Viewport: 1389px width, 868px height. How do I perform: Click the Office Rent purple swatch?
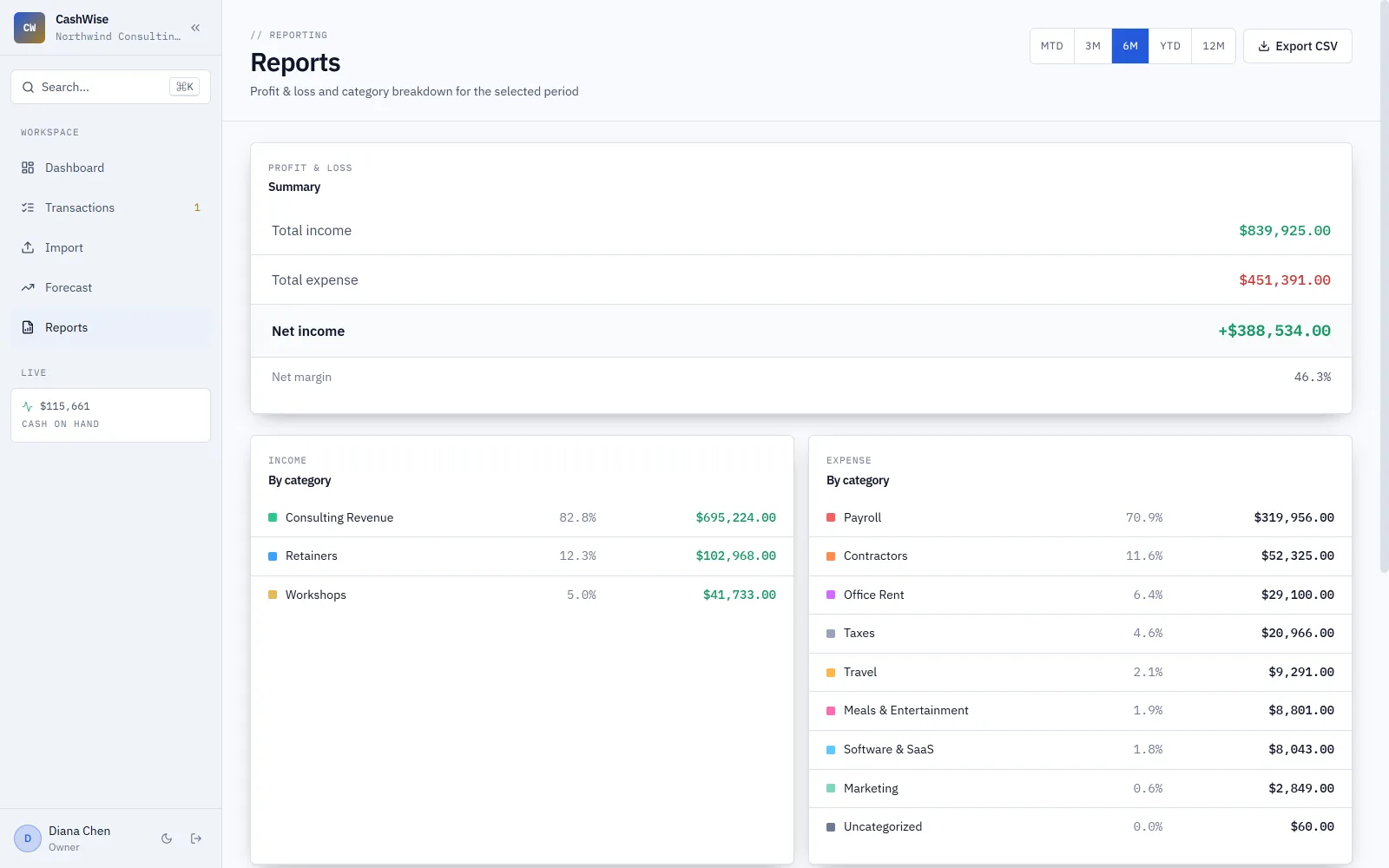[831, 595]
